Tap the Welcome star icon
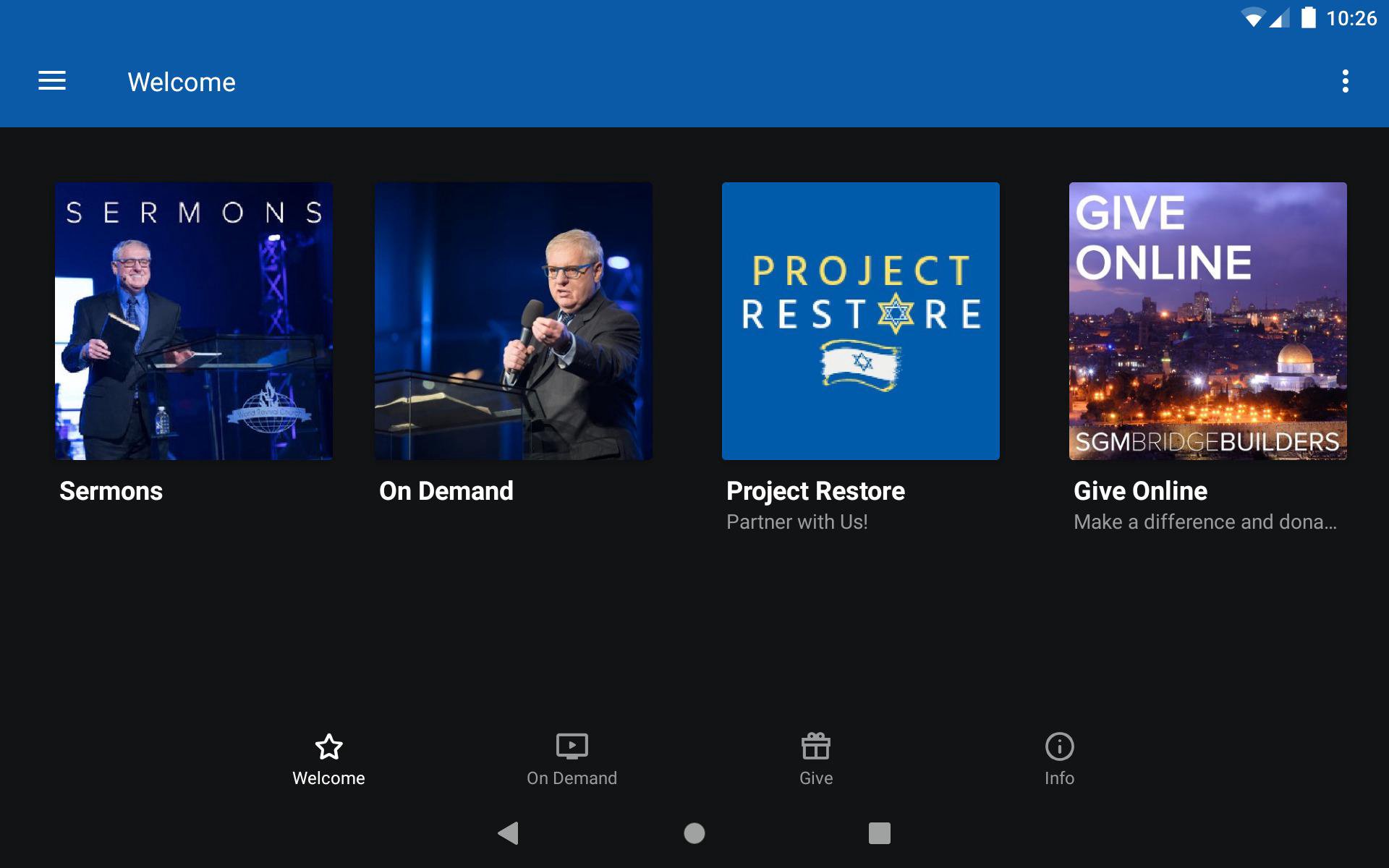Image resolution: width=1389 pixels, height=868 pixels. (328, 746)
